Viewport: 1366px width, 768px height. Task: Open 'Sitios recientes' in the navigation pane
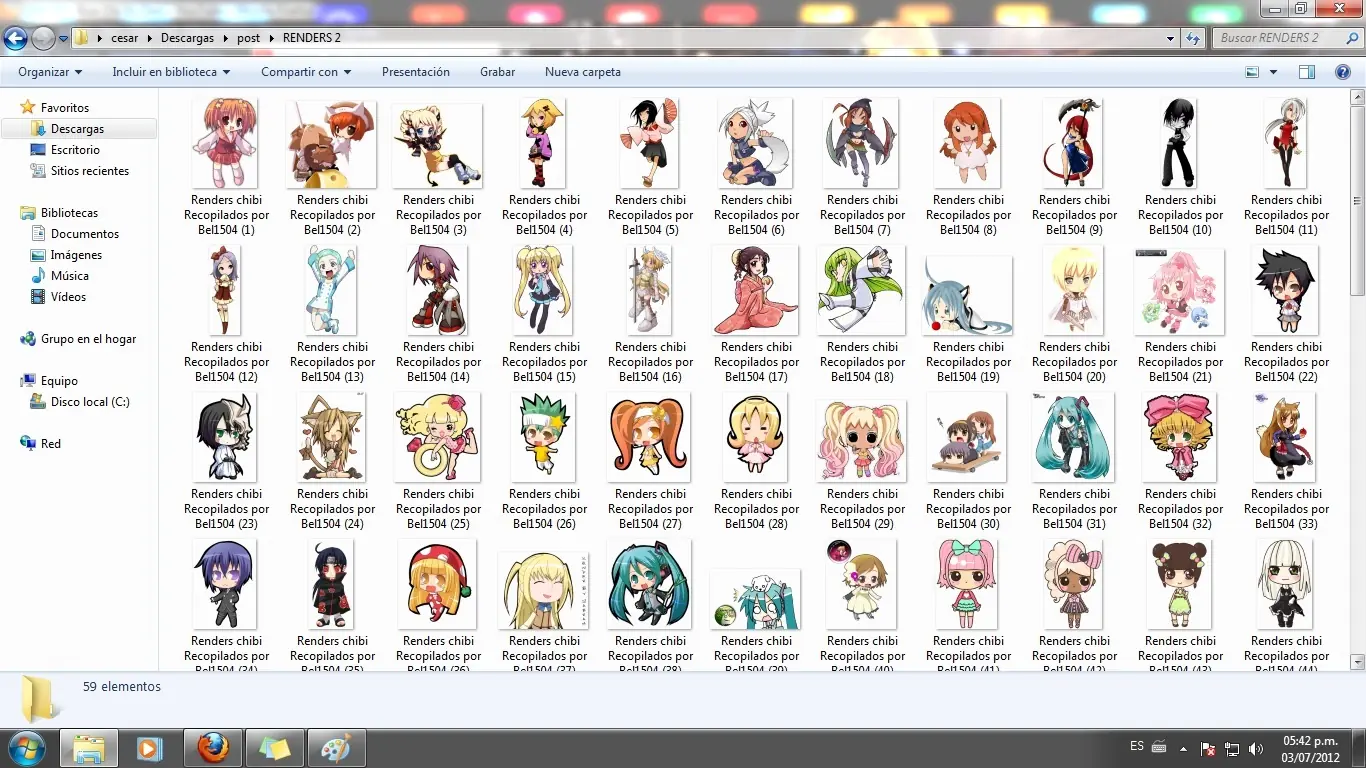[x=90, y=171]
